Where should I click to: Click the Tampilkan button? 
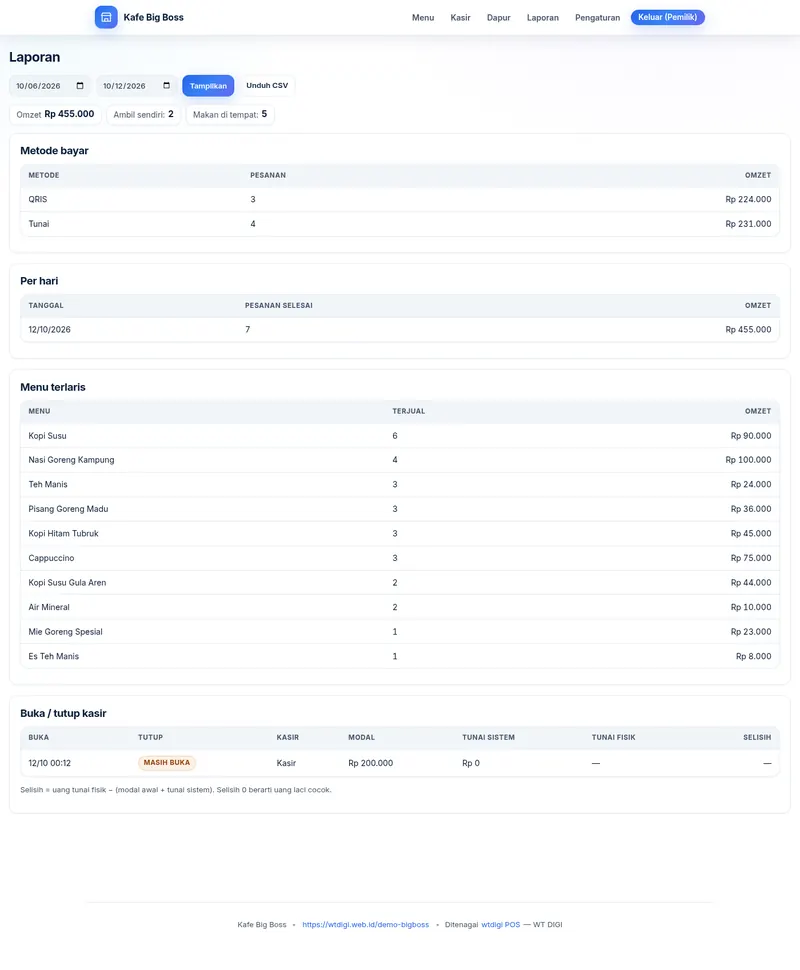click(208, 86)
